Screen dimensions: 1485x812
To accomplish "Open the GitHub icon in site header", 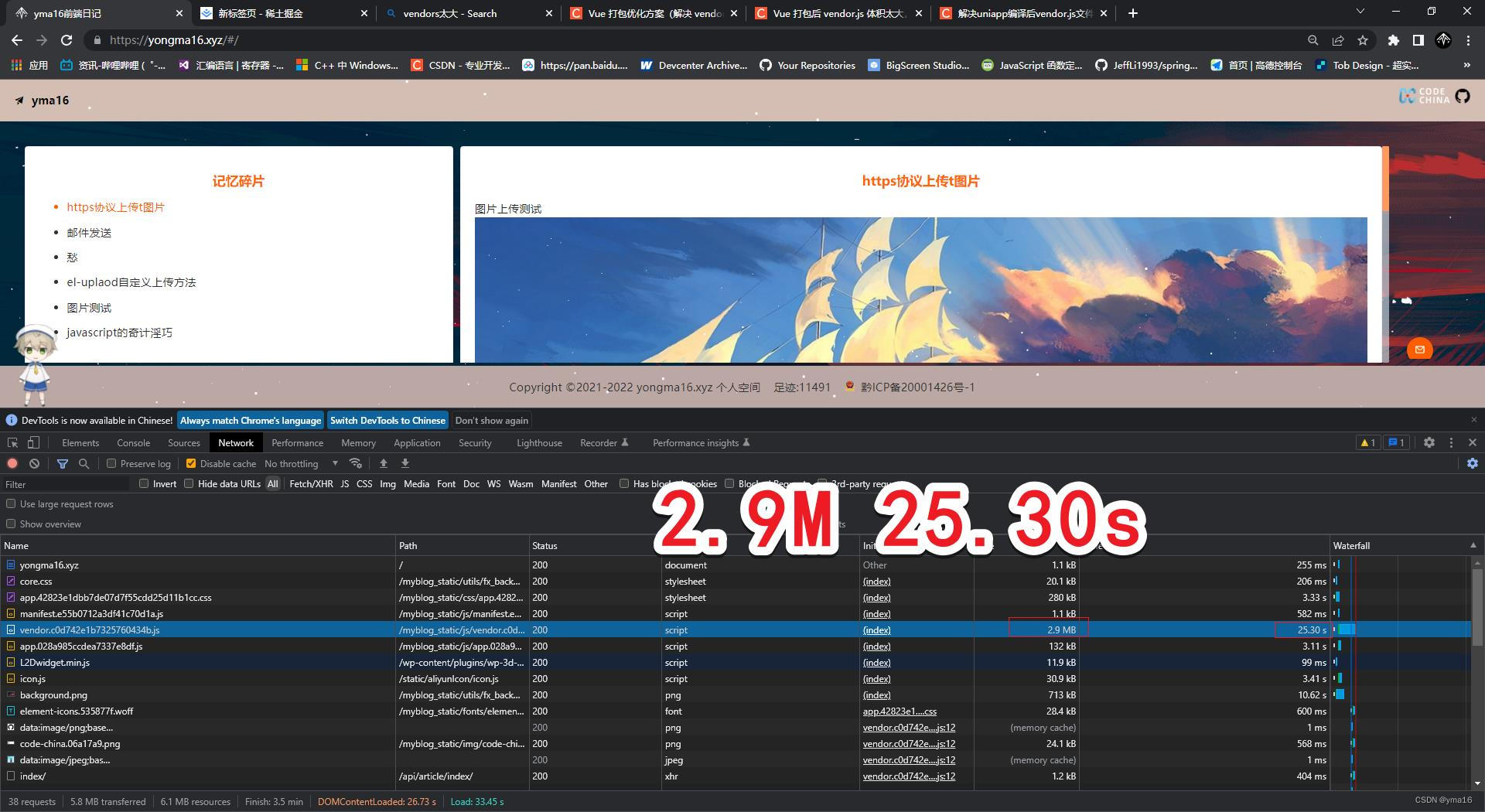I will 1462,97.
